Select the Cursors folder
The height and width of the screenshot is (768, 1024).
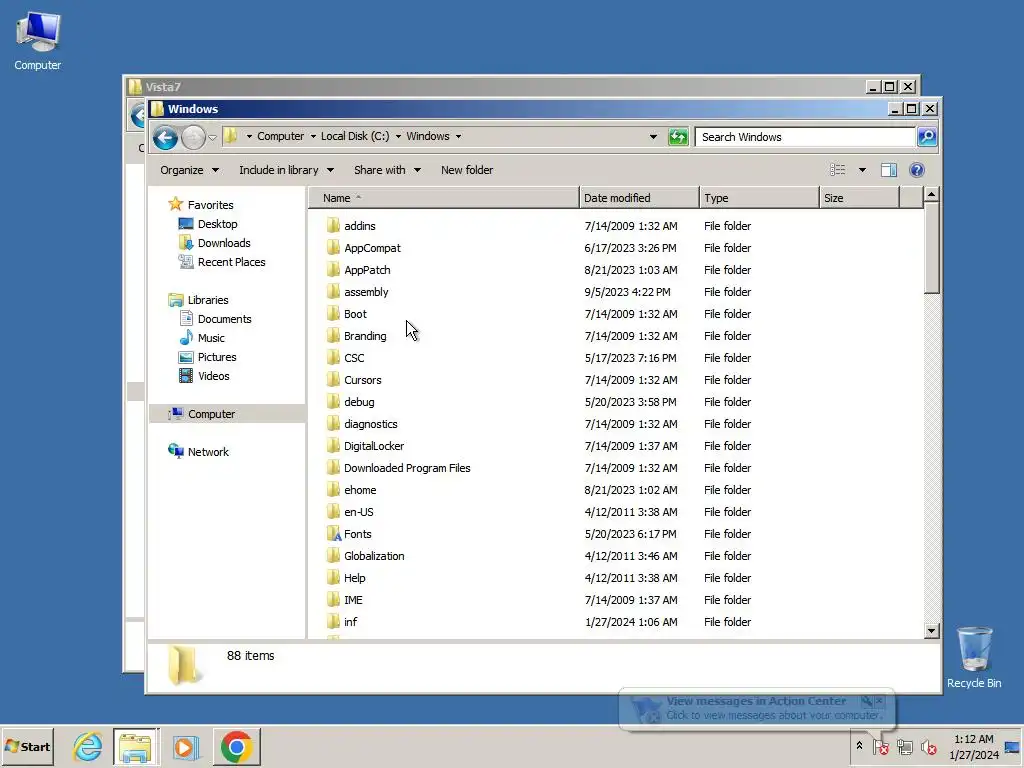(x=362, y=380)
